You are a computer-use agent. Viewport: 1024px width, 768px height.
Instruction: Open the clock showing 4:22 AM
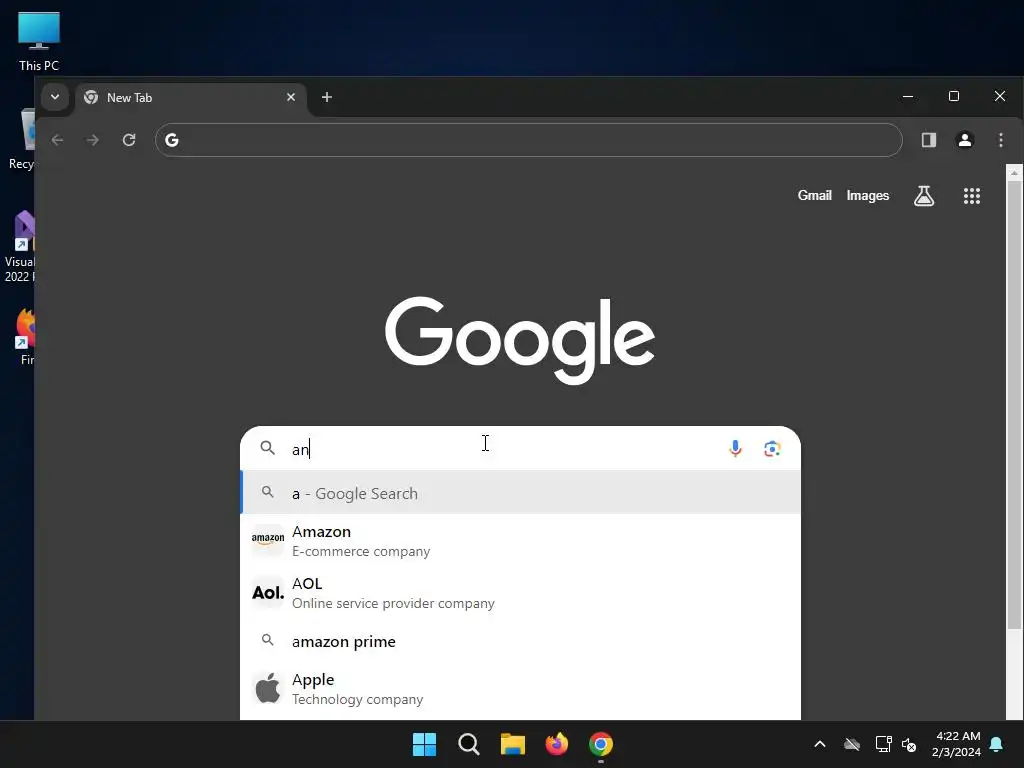(957, 744)
